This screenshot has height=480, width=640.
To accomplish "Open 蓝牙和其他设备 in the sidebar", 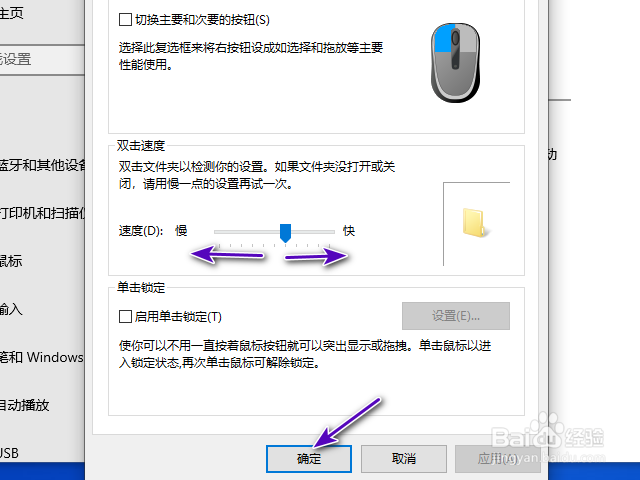I will pos(42,165).
